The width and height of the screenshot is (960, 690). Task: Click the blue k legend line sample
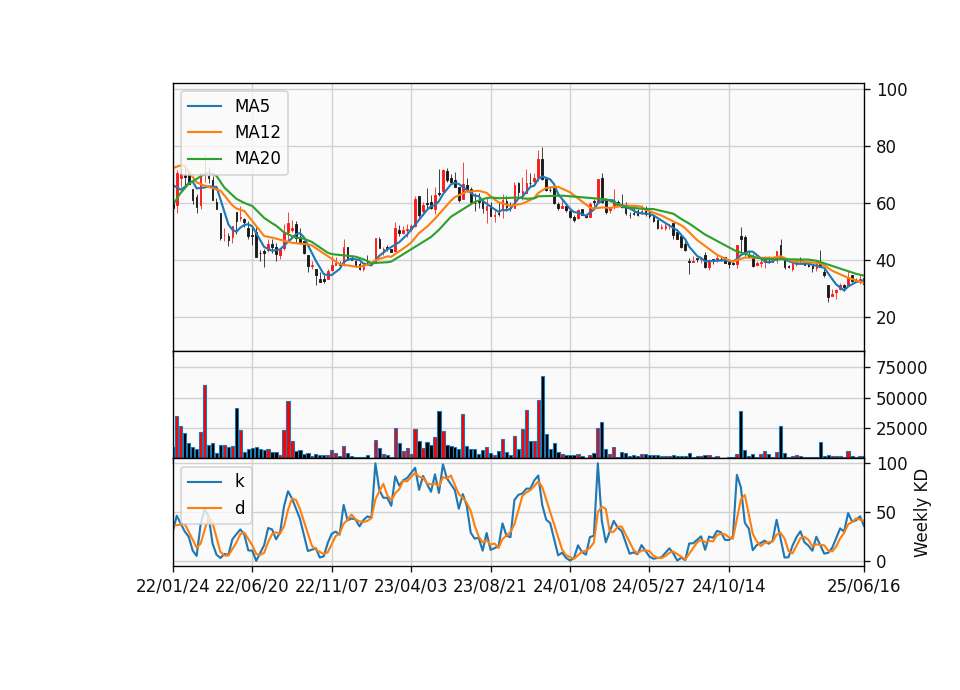pos(204,482)
